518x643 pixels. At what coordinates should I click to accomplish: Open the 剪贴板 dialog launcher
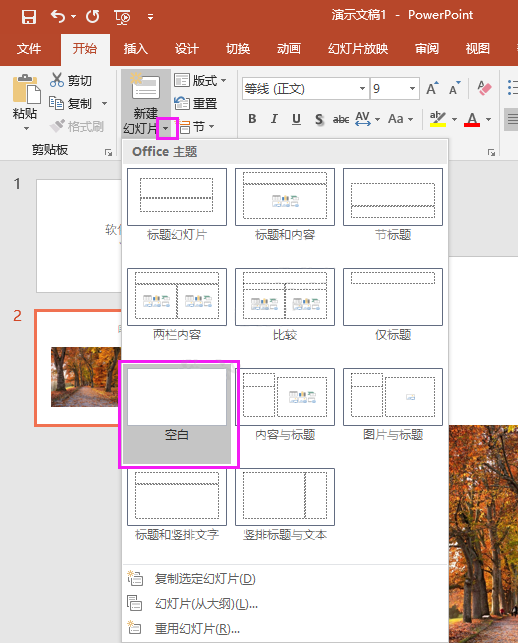[x=108, y=153]
